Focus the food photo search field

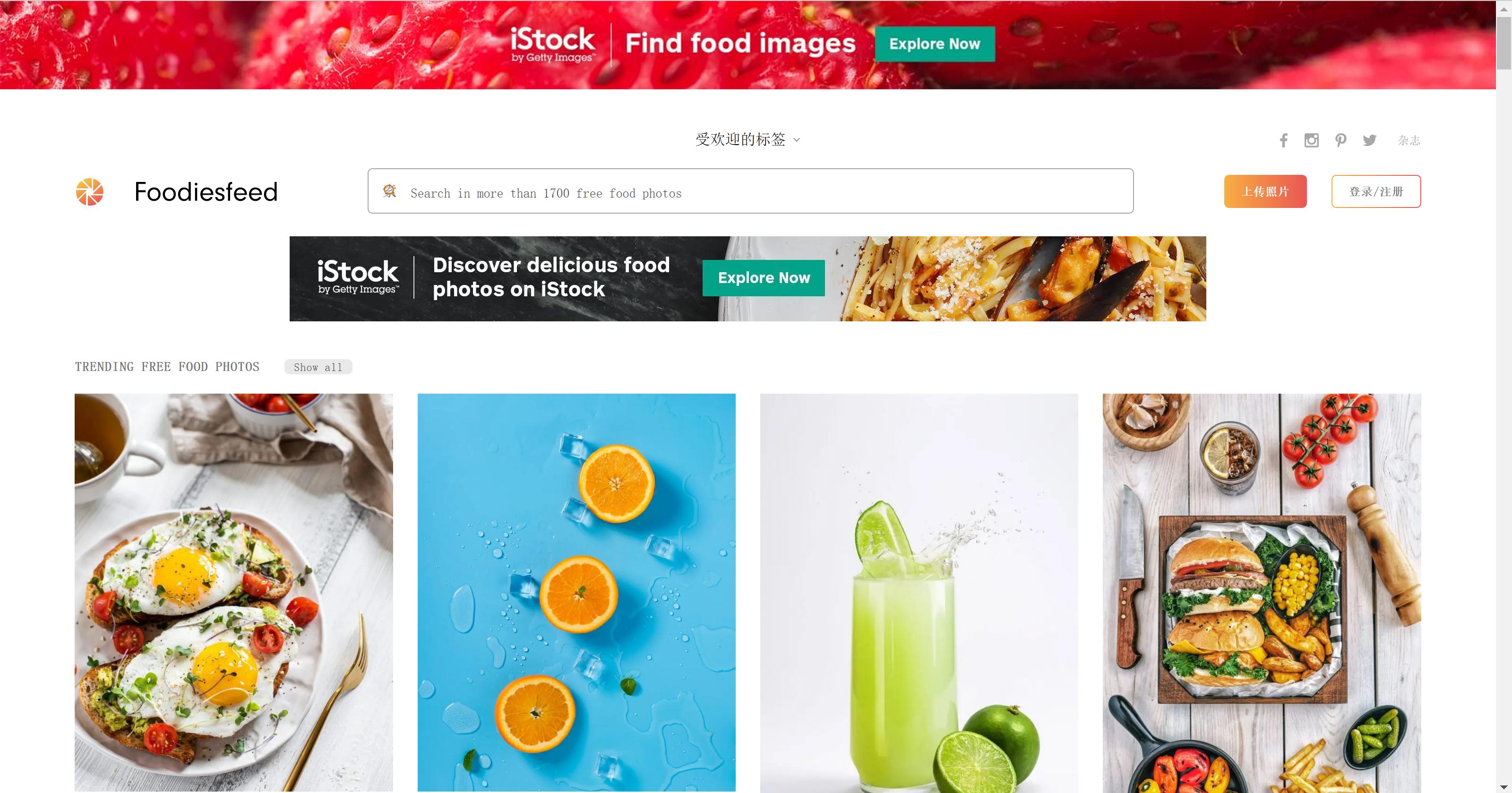tap(750, 191)
